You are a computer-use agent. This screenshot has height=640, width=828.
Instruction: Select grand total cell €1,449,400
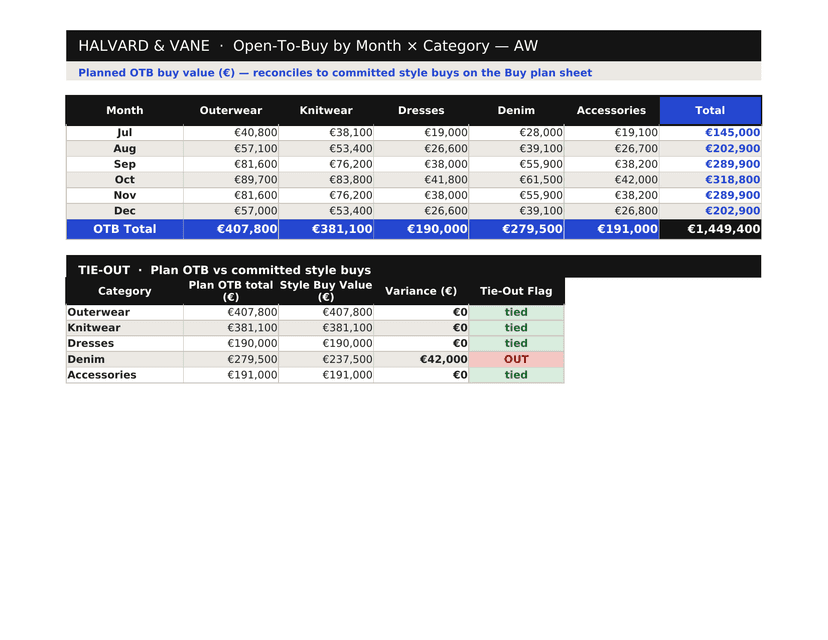click(710, 229)
